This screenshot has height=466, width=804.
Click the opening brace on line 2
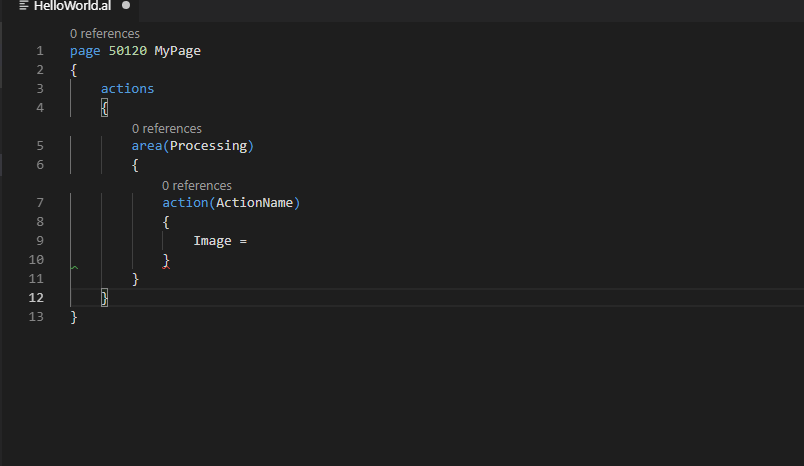tap(74, 70)
